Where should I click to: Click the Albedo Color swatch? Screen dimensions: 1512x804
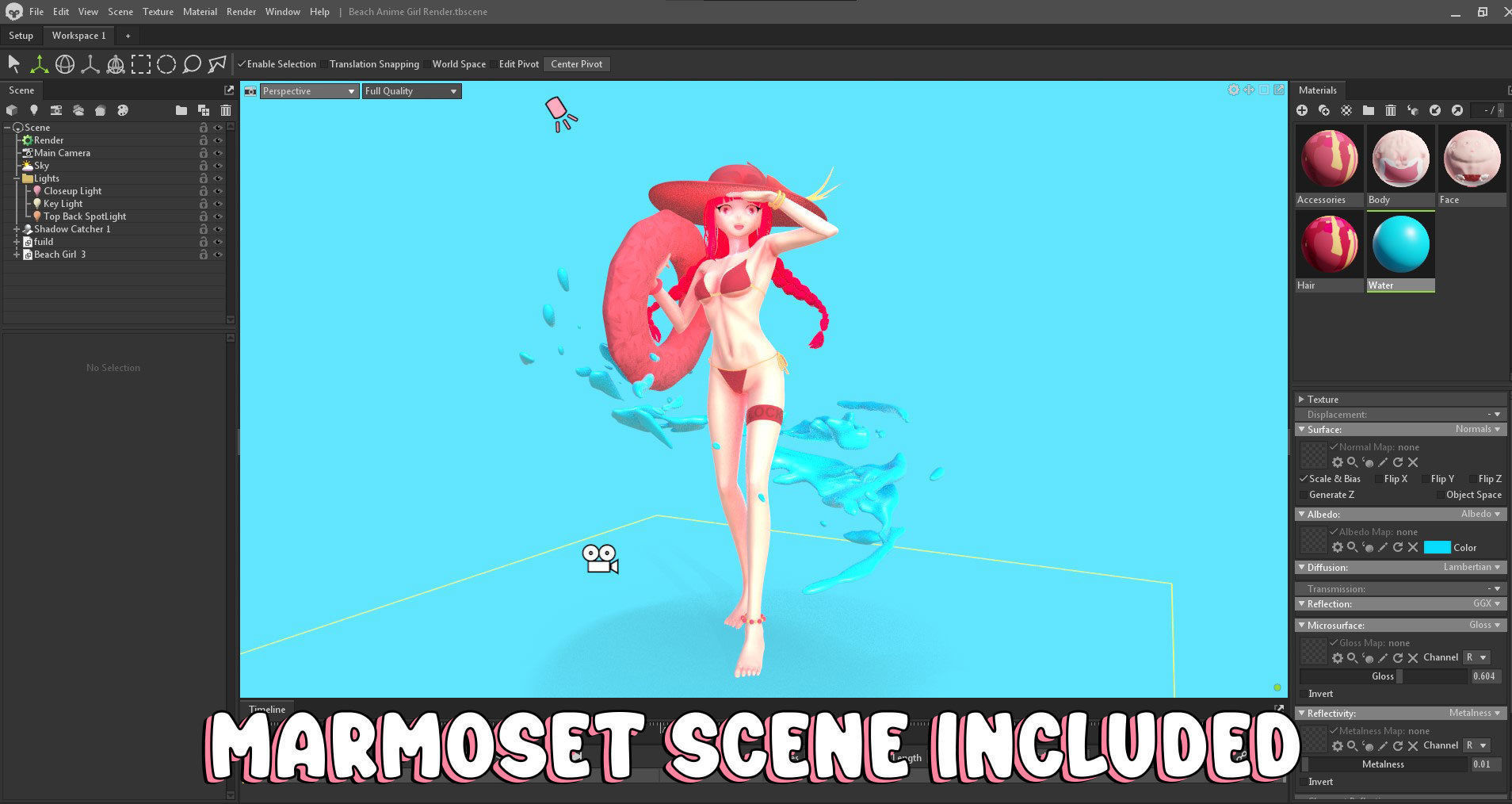[1437, 547]
